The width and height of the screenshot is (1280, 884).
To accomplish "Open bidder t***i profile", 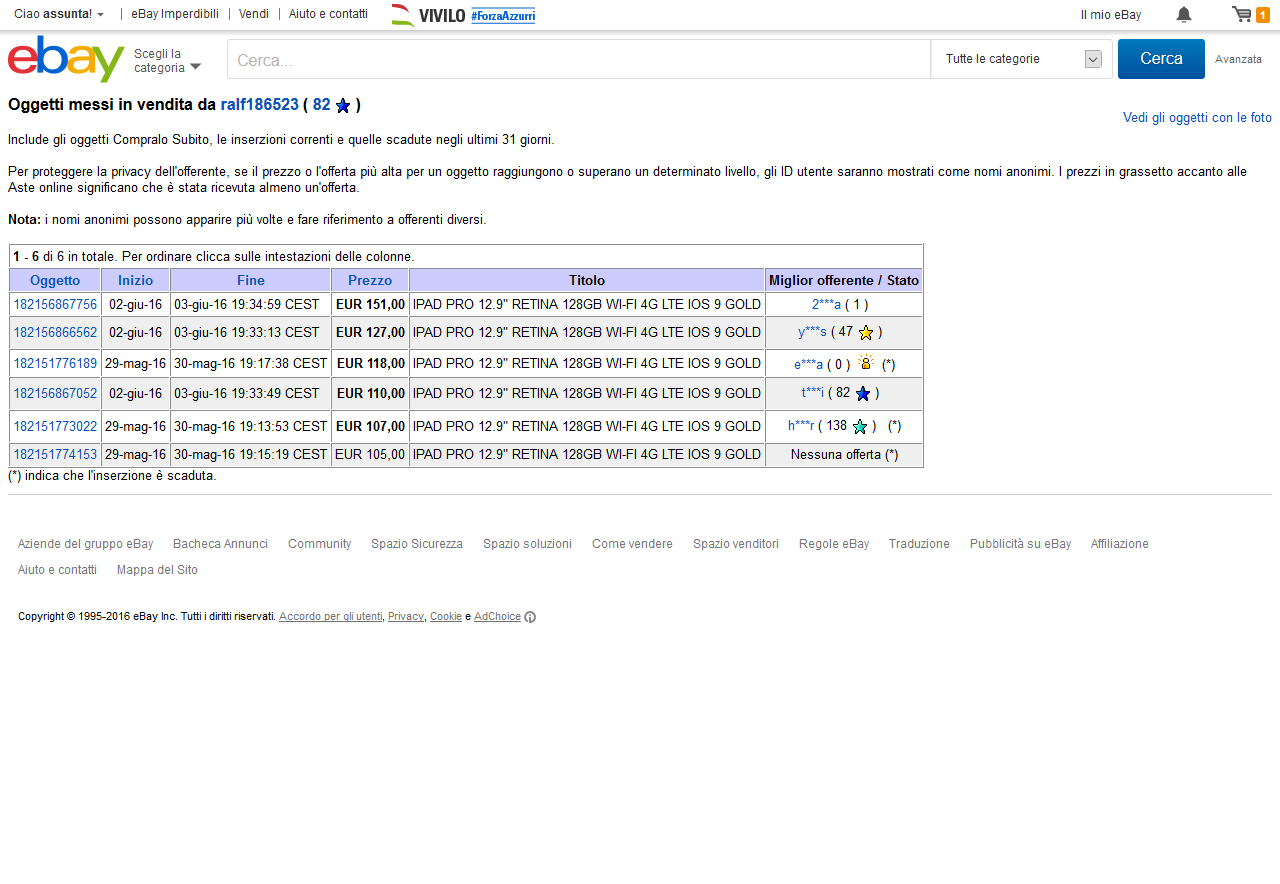I will [x=812, y=393].
